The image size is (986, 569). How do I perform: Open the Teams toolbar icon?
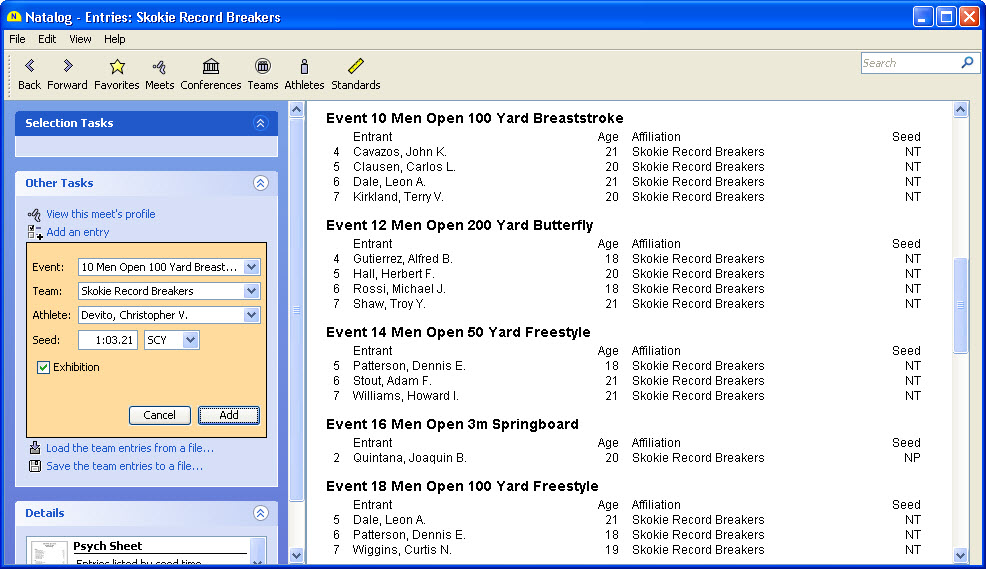coord(263,67)
